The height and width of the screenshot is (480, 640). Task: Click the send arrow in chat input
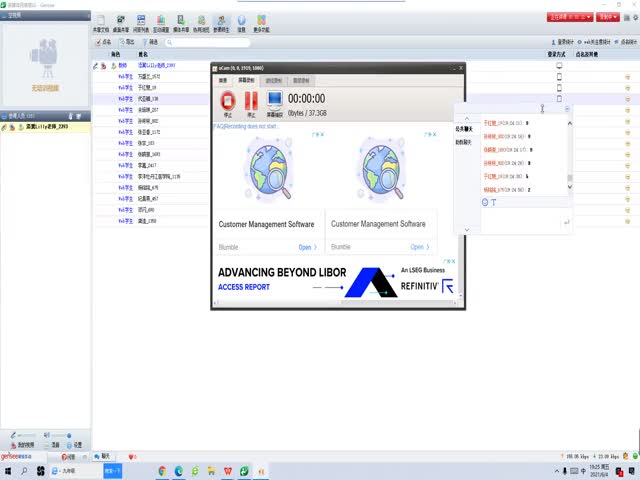pos(567,221)
